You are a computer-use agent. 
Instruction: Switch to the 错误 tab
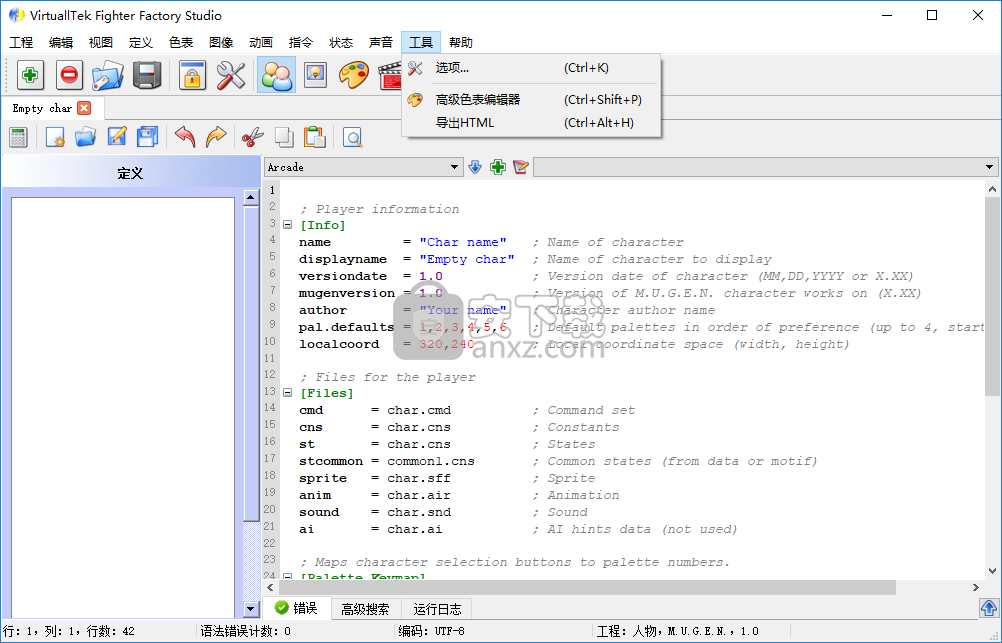tap(297, 608)
